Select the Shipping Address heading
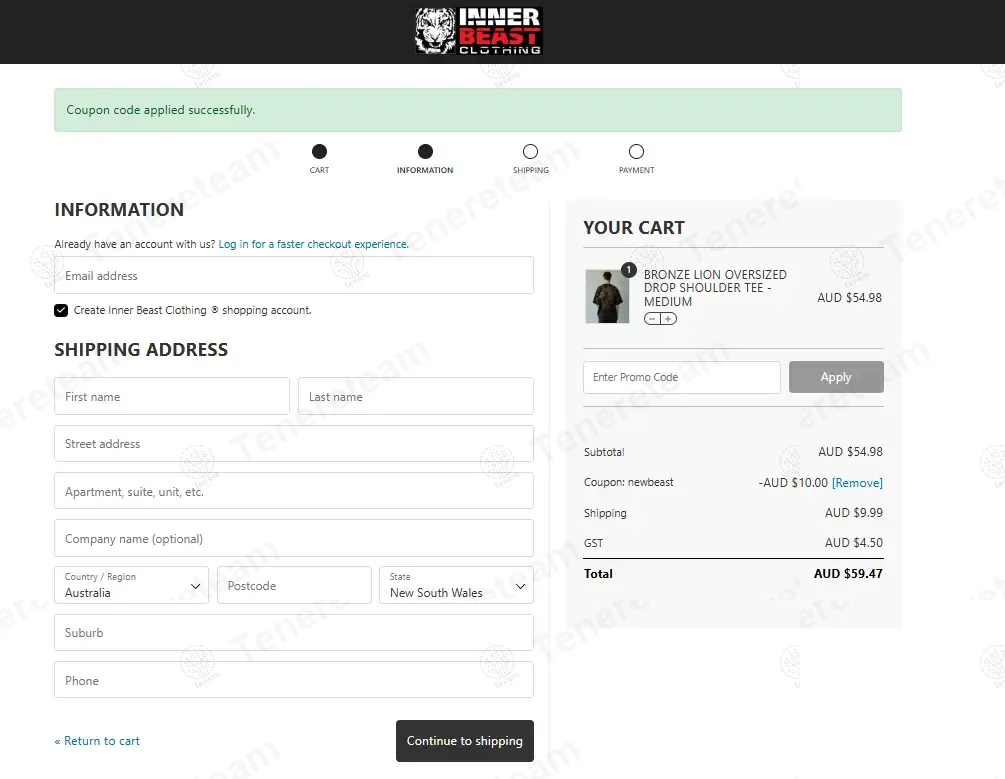Screen dimensions: 1005x779 coord(141,349)
